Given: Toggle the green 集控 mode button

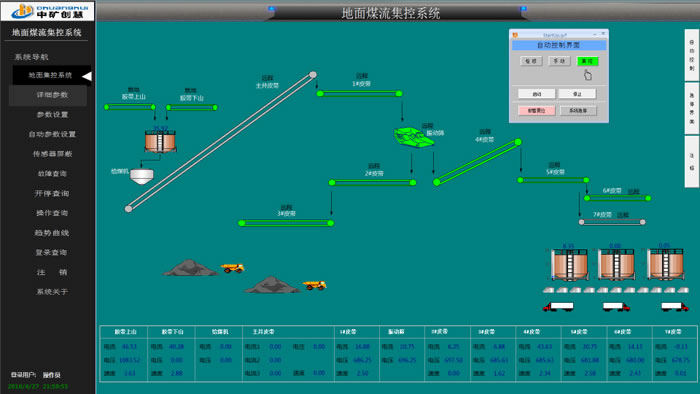Looking at the screenshot, I should click(x=588, y=61).
